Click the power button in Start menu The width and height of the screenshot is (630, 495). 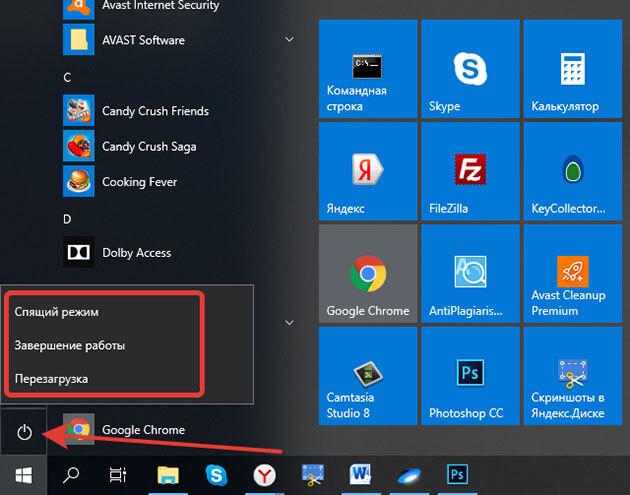coord(24,432)
